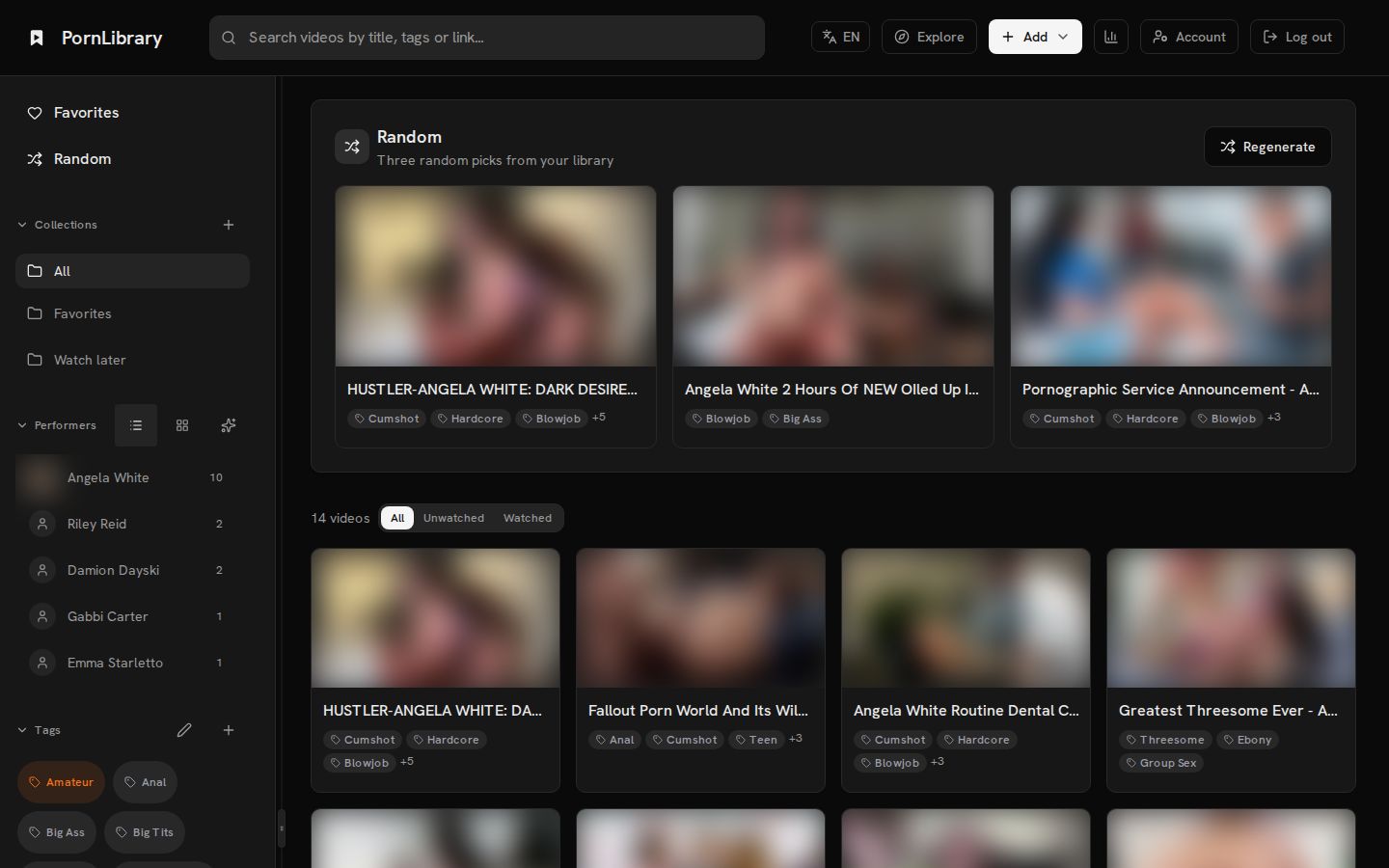Collapse the Performers section

pyautogui.click(x=58, y=425)
